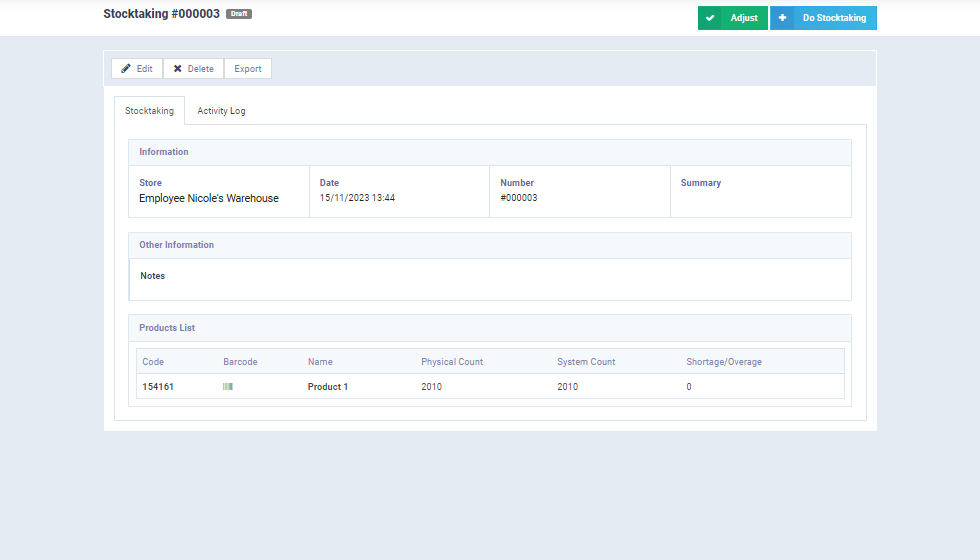
Task: Switch to the Activity Log tab
Action: coord(221,111)
